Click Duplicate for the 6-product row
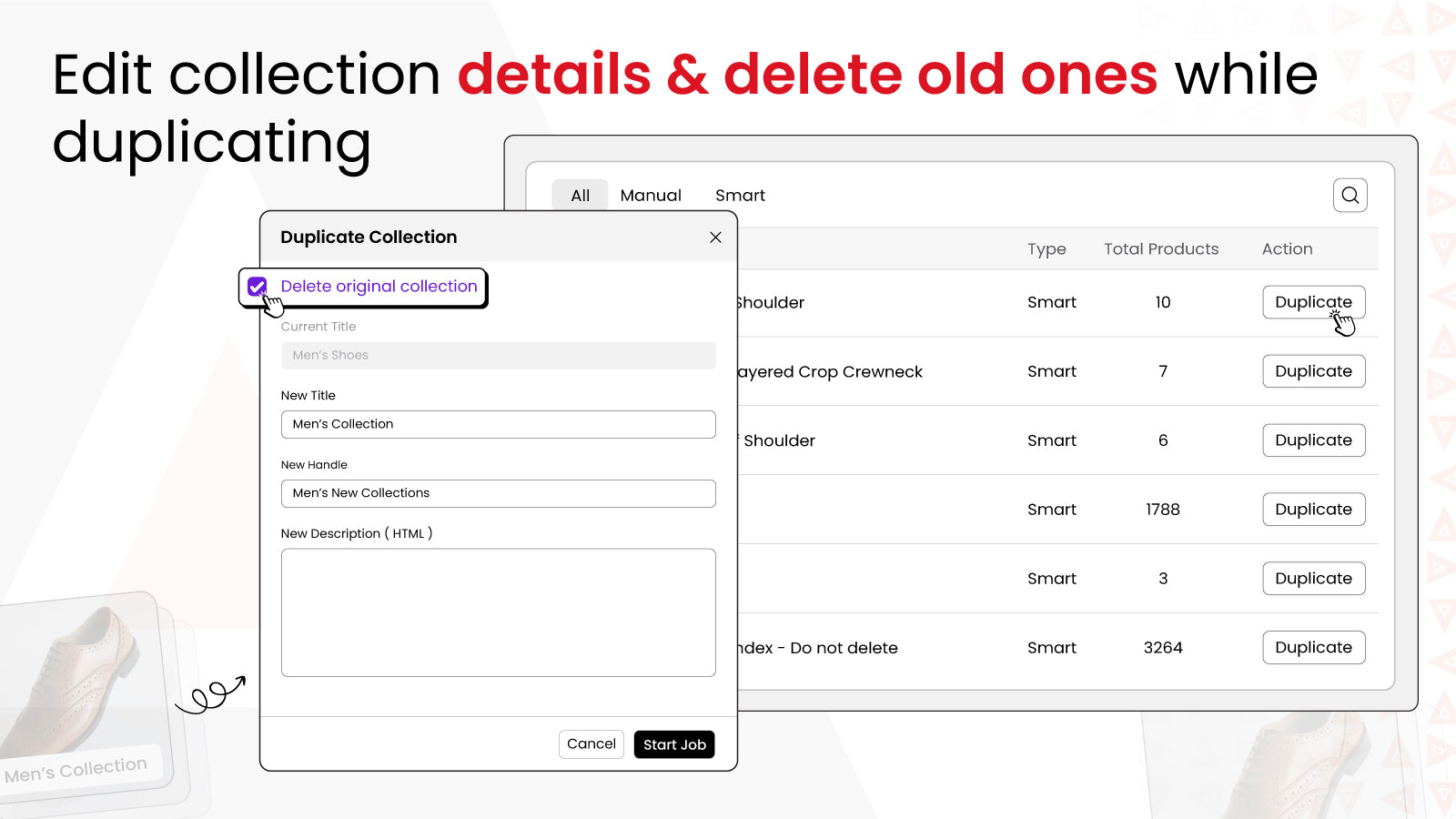This screenshot has width=1456, height=819. coord(1313,440)
